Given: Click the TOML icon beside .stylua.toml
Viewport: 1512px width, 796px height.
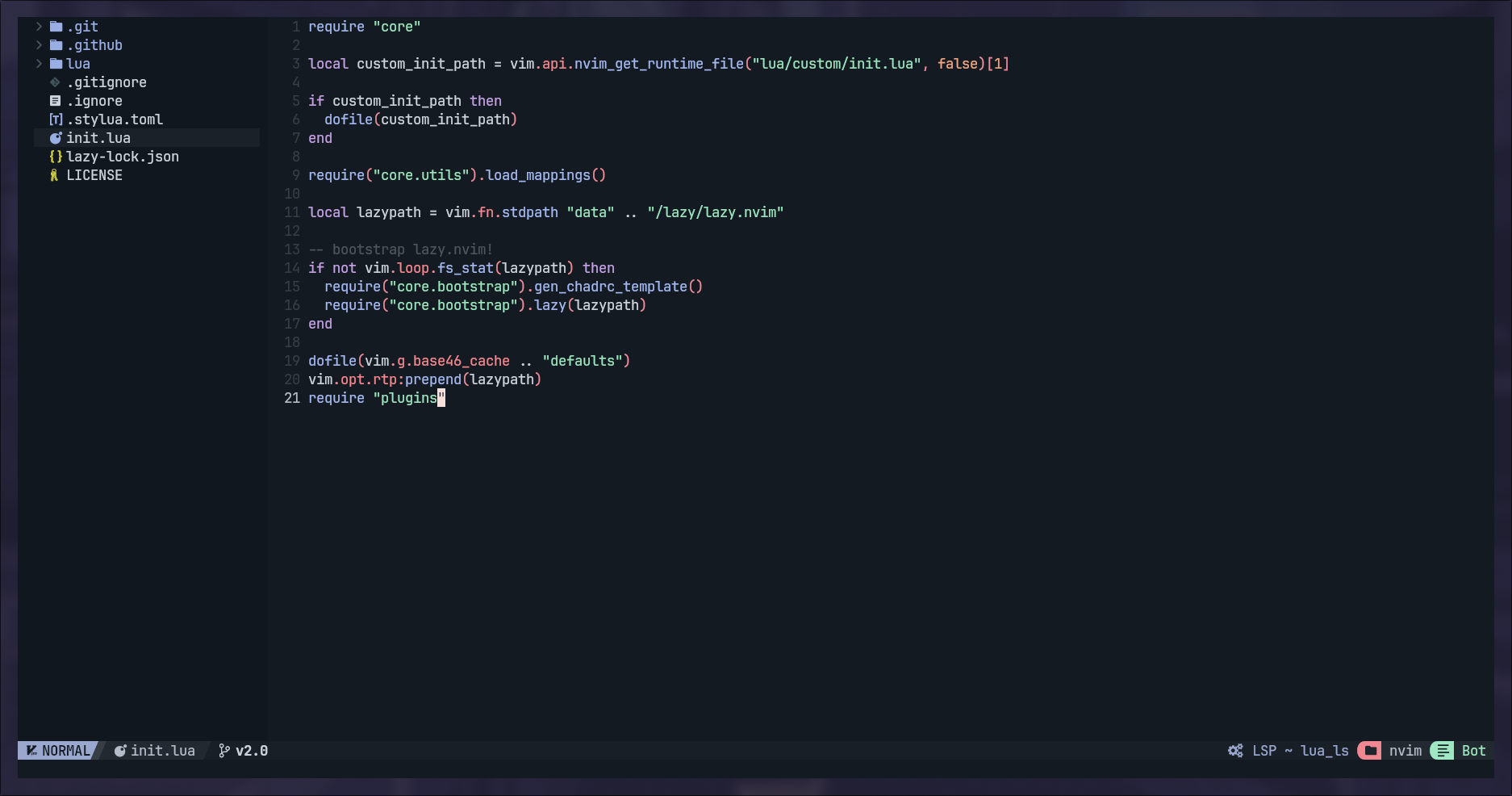Looking at the screenshot, I should (56, 119).
